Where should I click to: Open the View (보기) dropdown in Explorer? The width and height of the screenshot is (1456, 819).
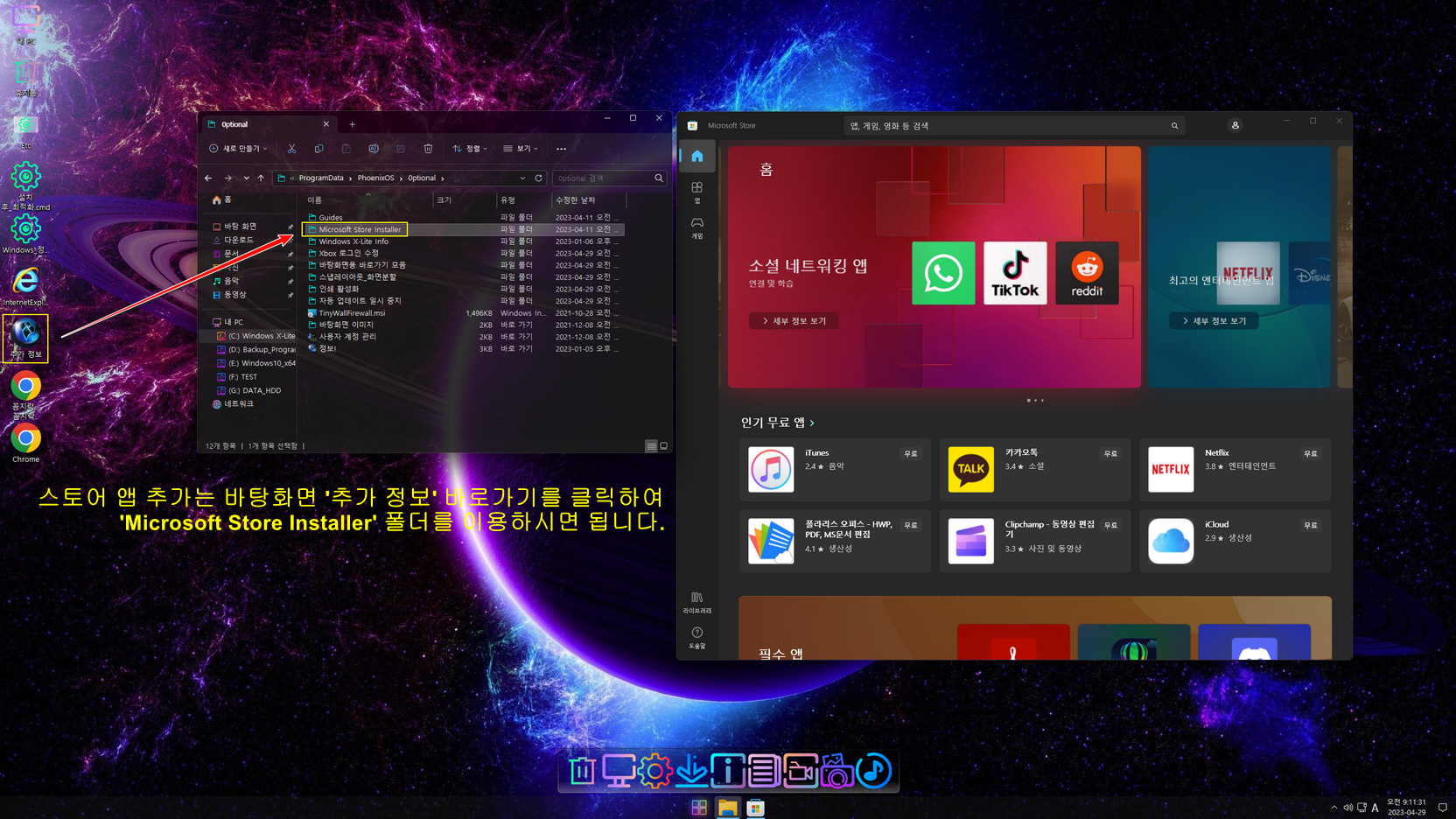[521, 149]
